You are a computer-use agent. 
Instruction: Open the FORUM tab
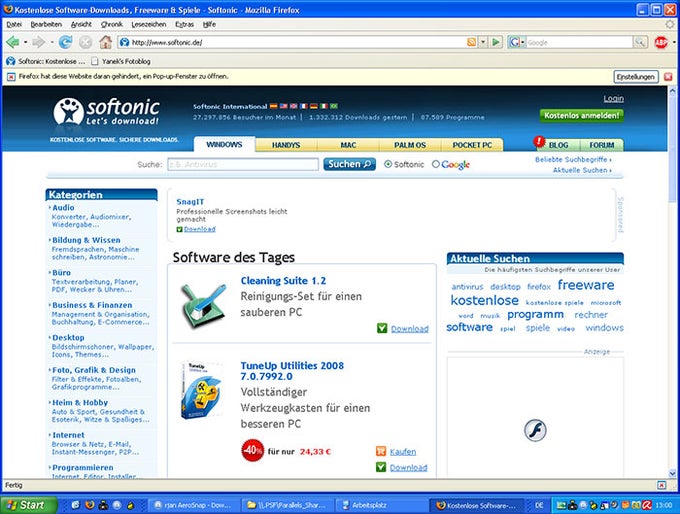tap(602, 145)
